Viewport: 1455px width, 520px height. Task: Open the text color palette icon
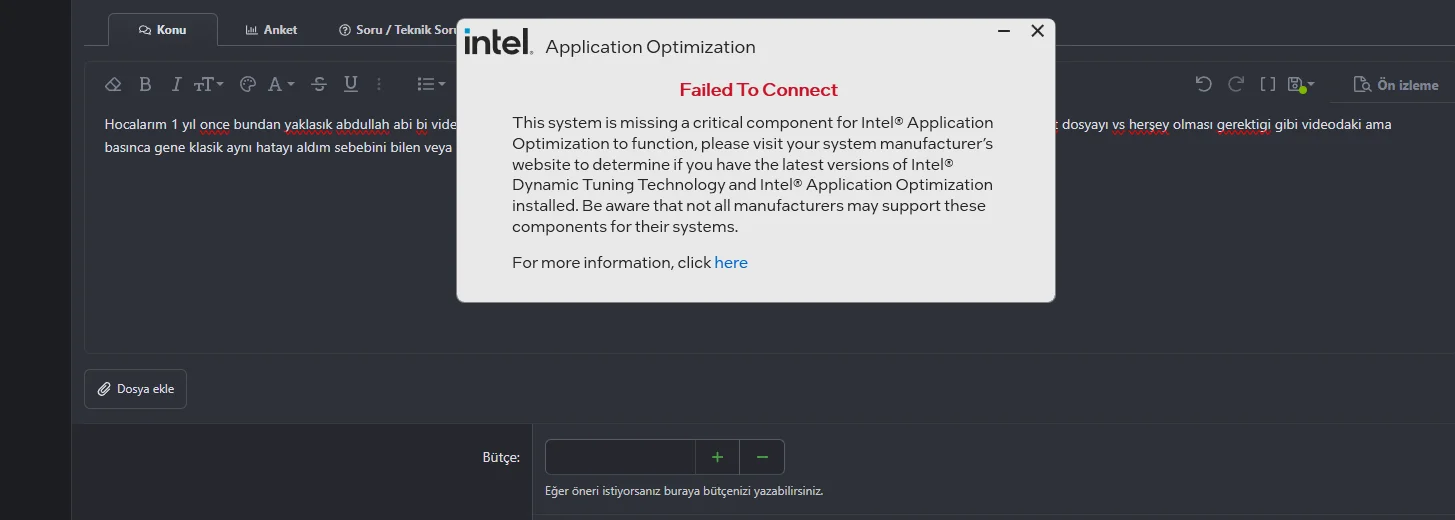coord(248,84)
